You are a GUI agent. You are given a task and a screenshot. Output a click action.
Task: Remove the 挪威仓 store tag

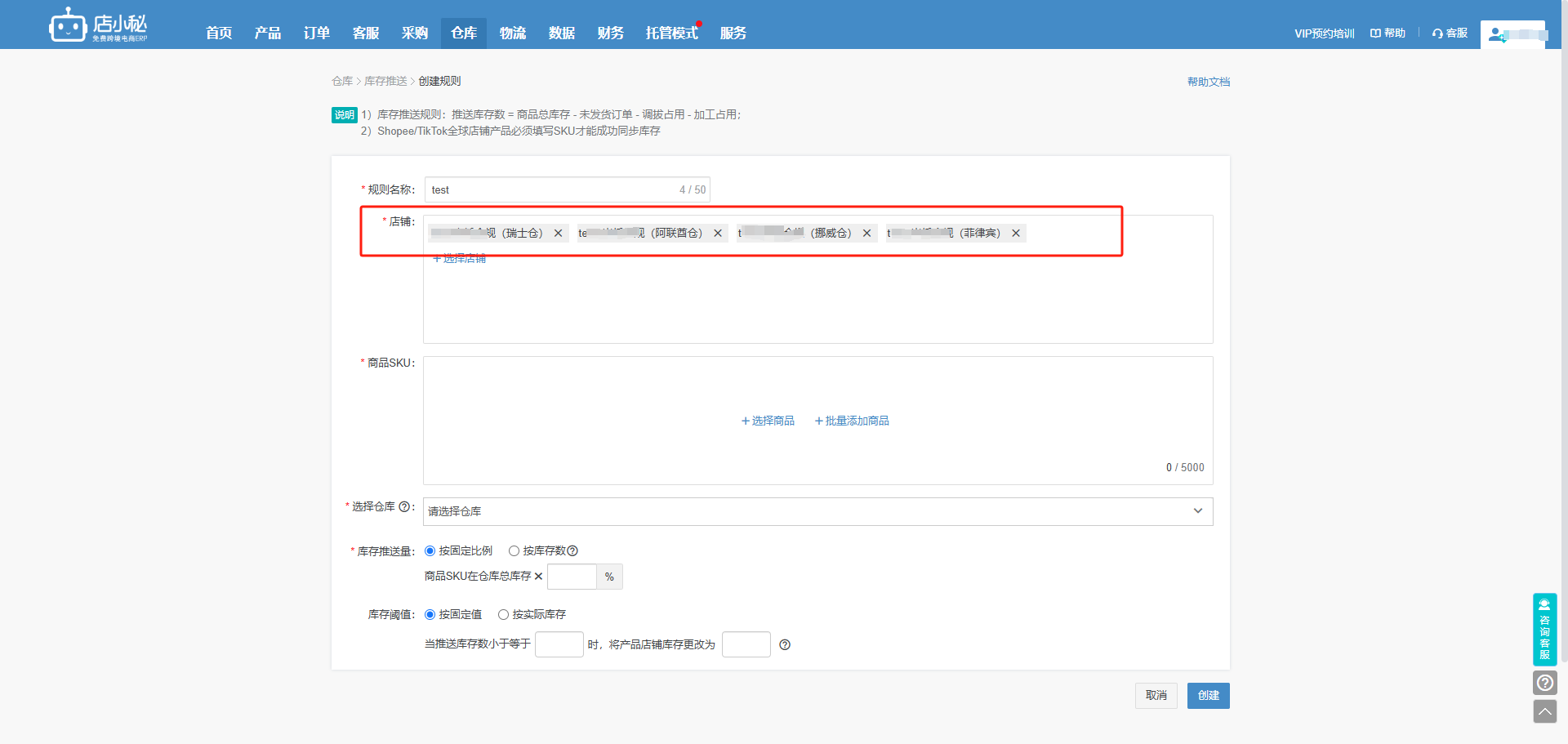click(866, 234)
